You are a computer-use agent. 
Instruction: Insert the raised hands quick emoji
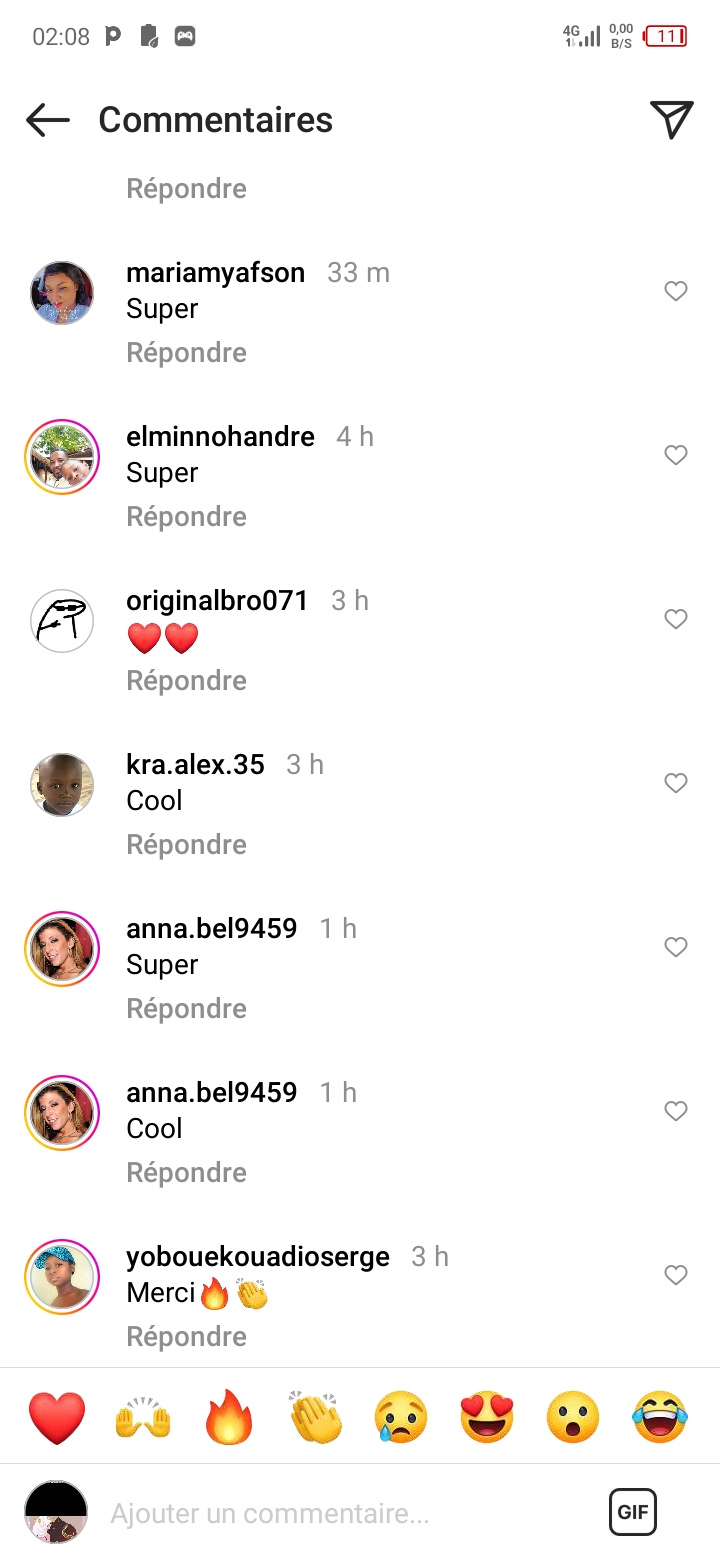[143, 1417]
